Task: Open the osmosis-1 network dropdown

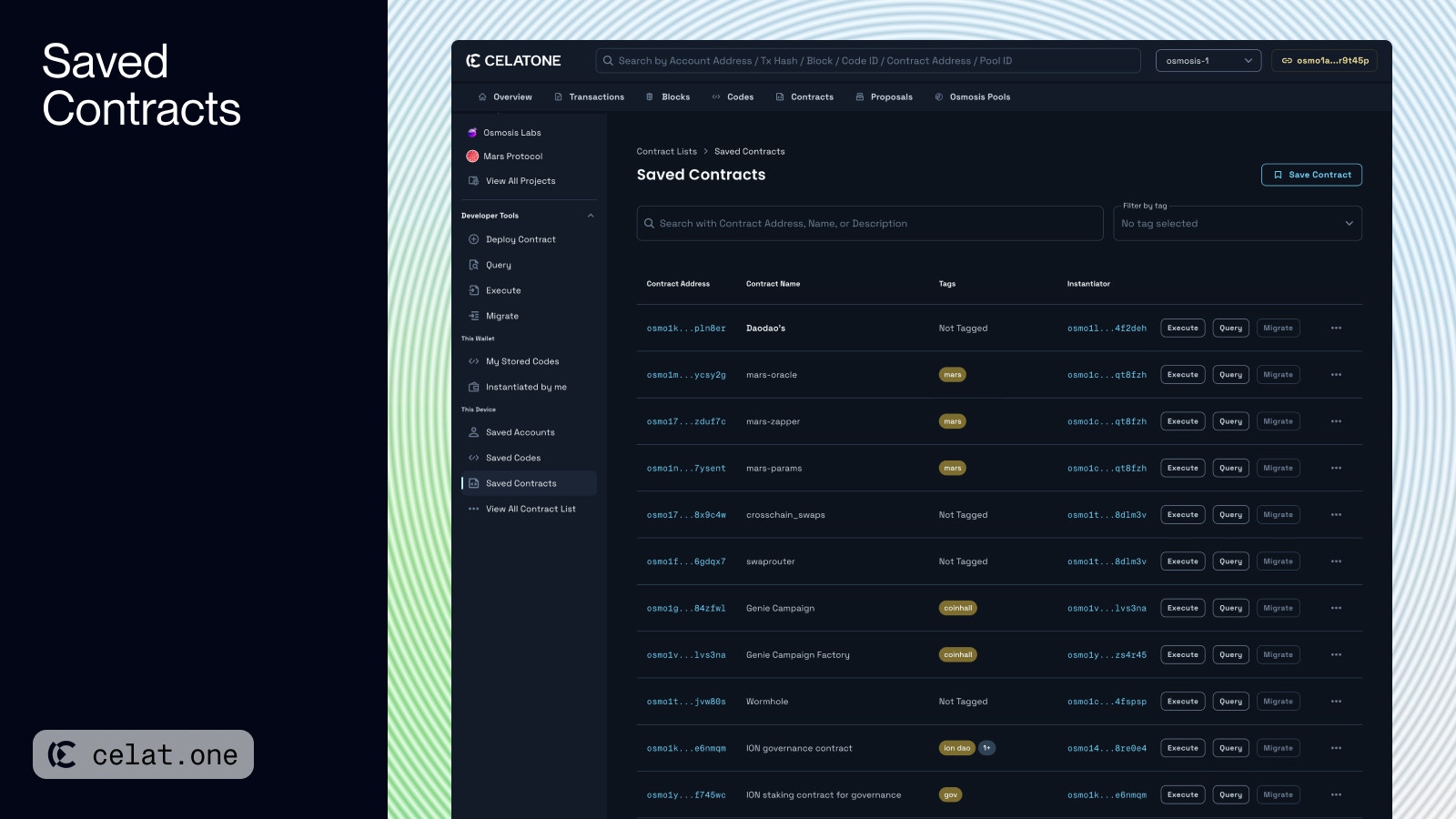Action: pyautogui.click(x=1208, y=61)
